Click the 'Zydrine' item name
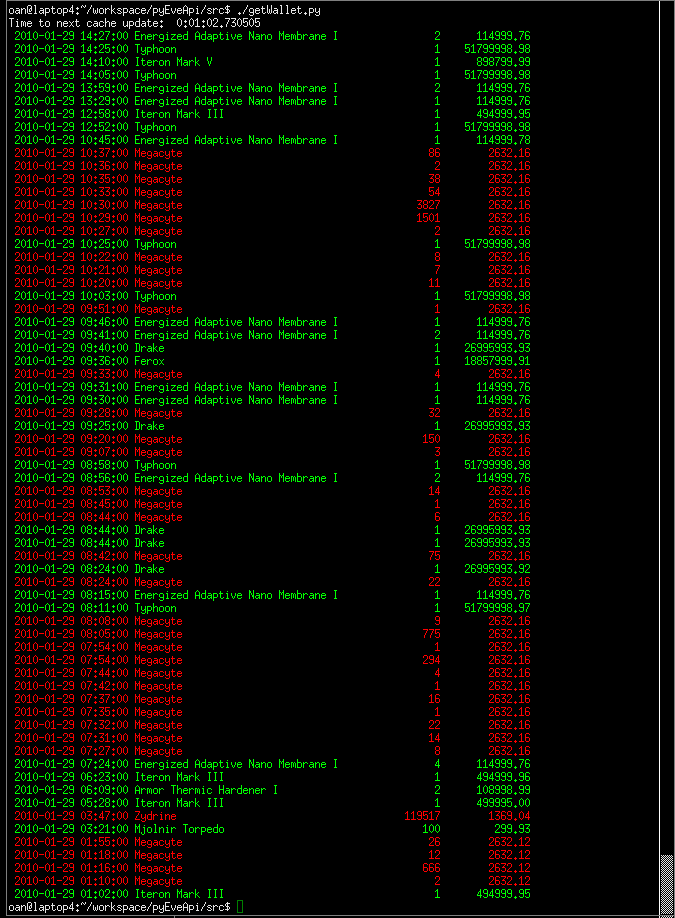Viewport: 675px width, 918px height. click(x=155, y=816)
